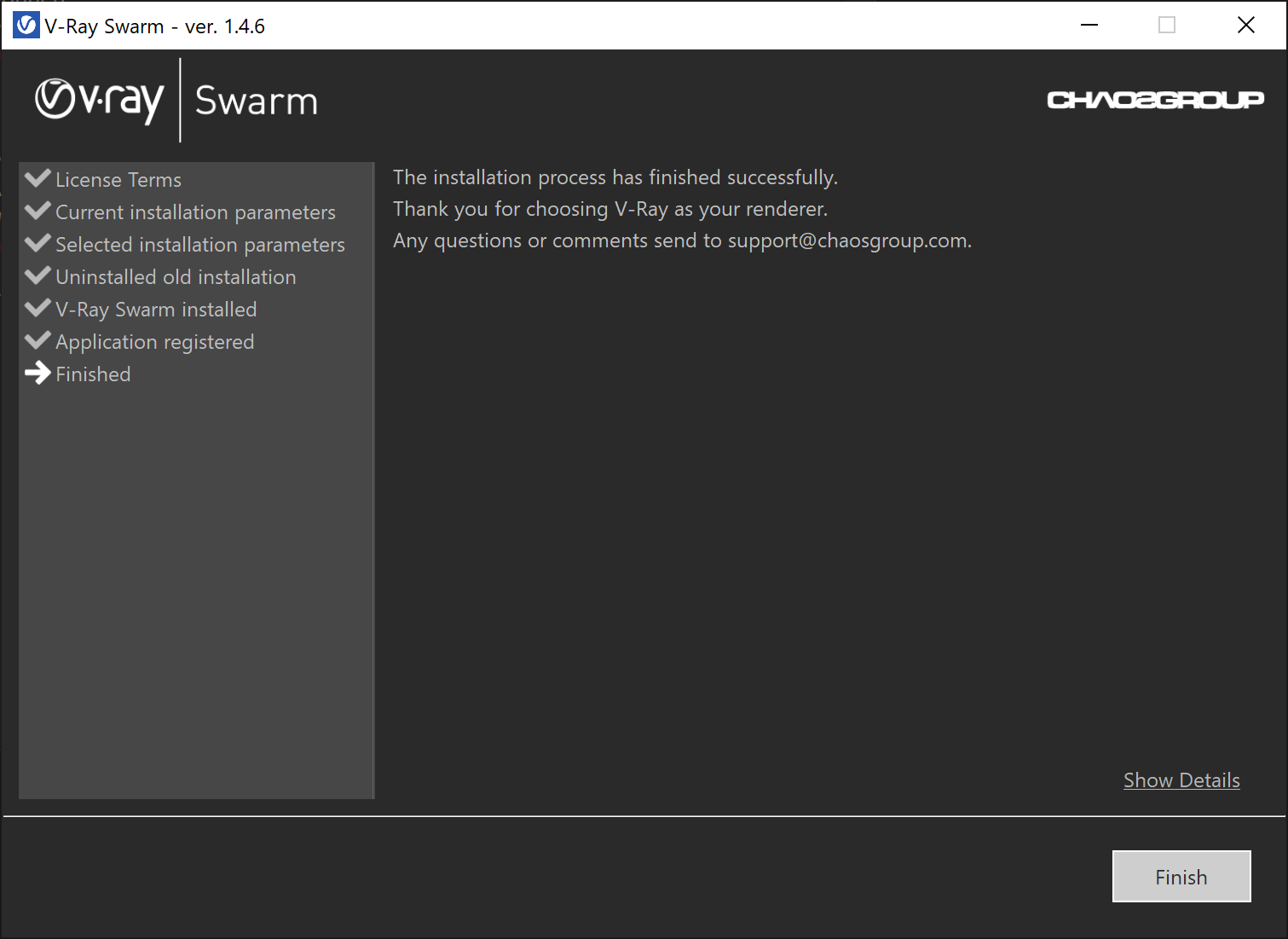Close the V-Ray Swarm installer window

pos(1246,26)
